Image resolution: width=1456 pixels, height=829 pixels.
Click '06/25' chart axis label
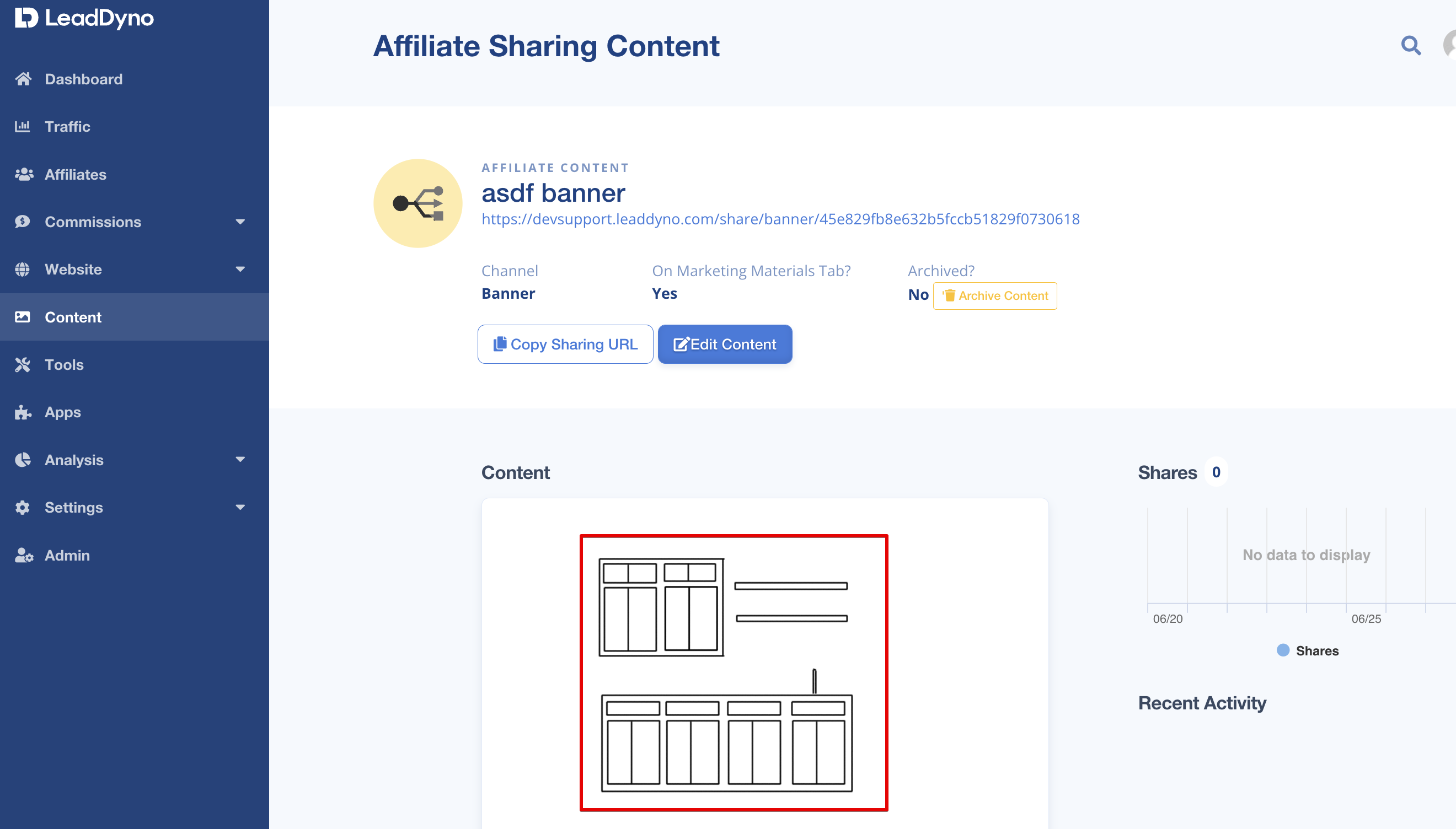[x=1366, y=619]
